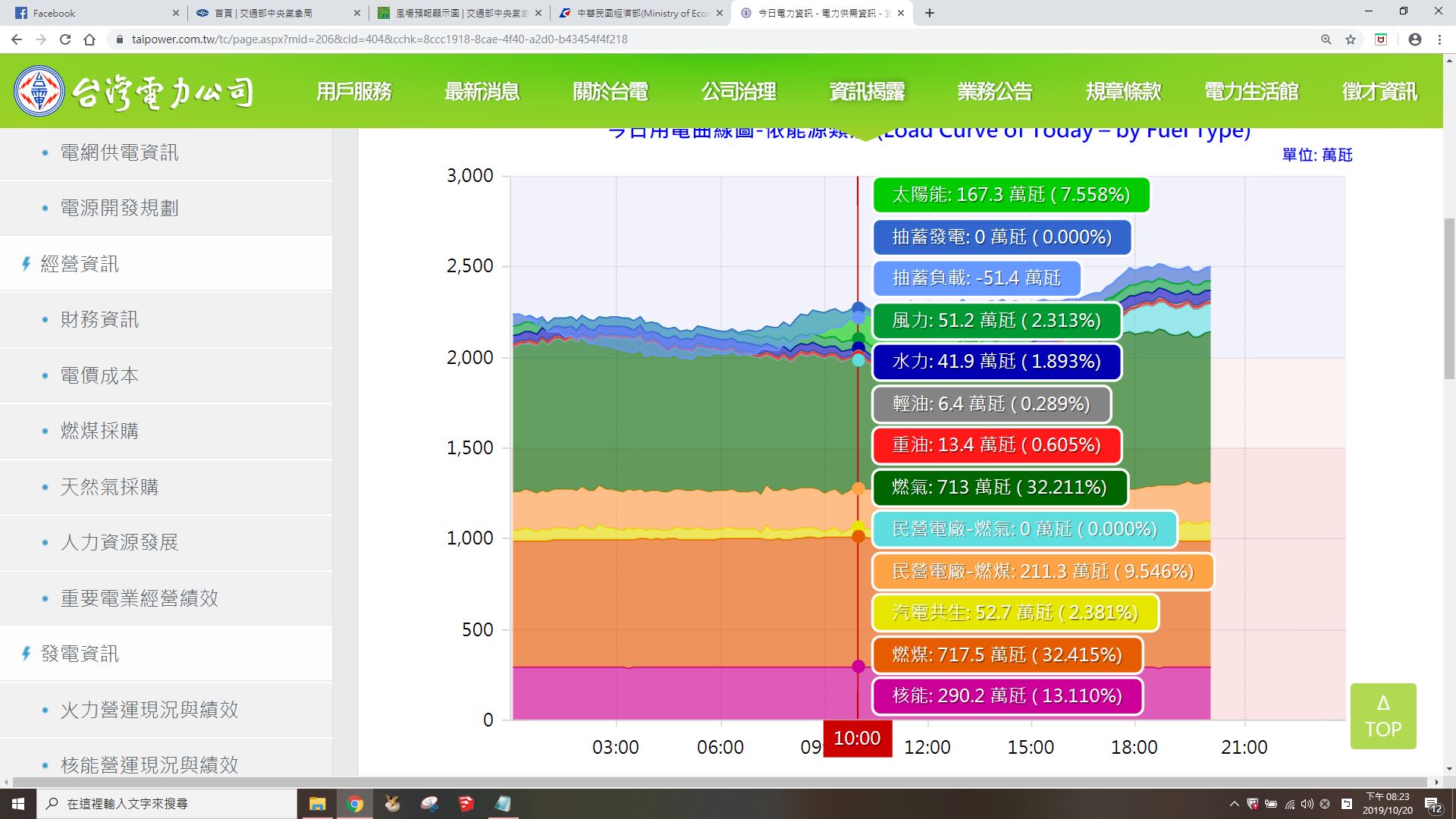Open 最新消息 menu

(482, 92)
